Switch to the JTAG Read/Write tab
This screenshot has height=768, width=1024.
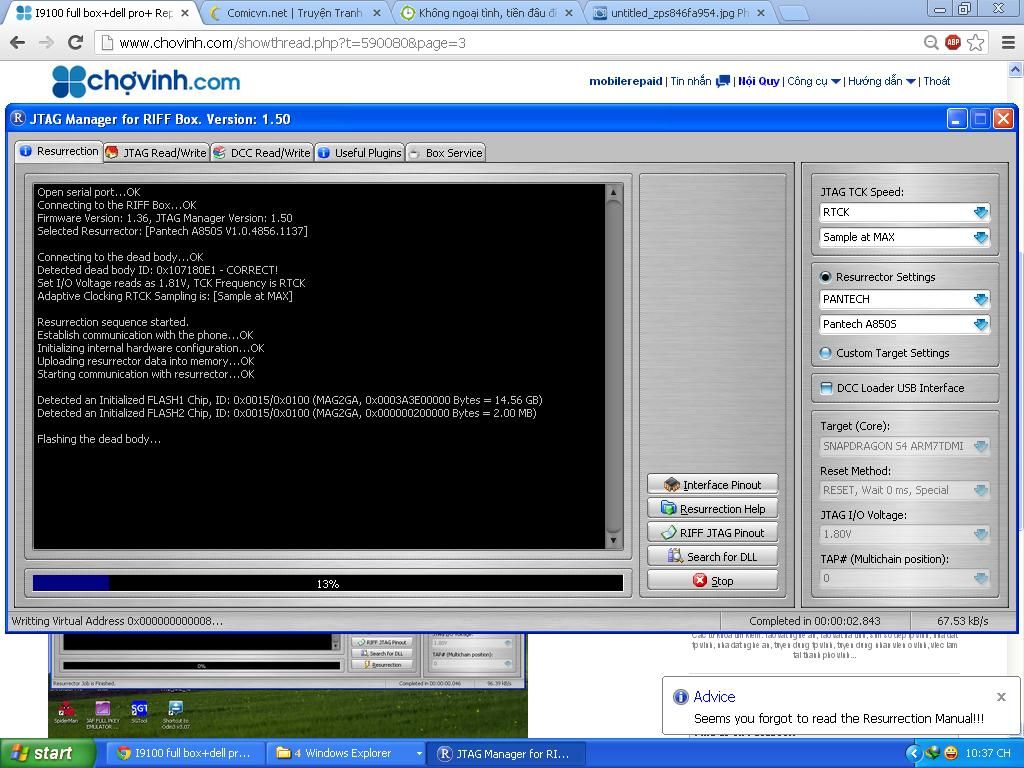pos(156,153)
